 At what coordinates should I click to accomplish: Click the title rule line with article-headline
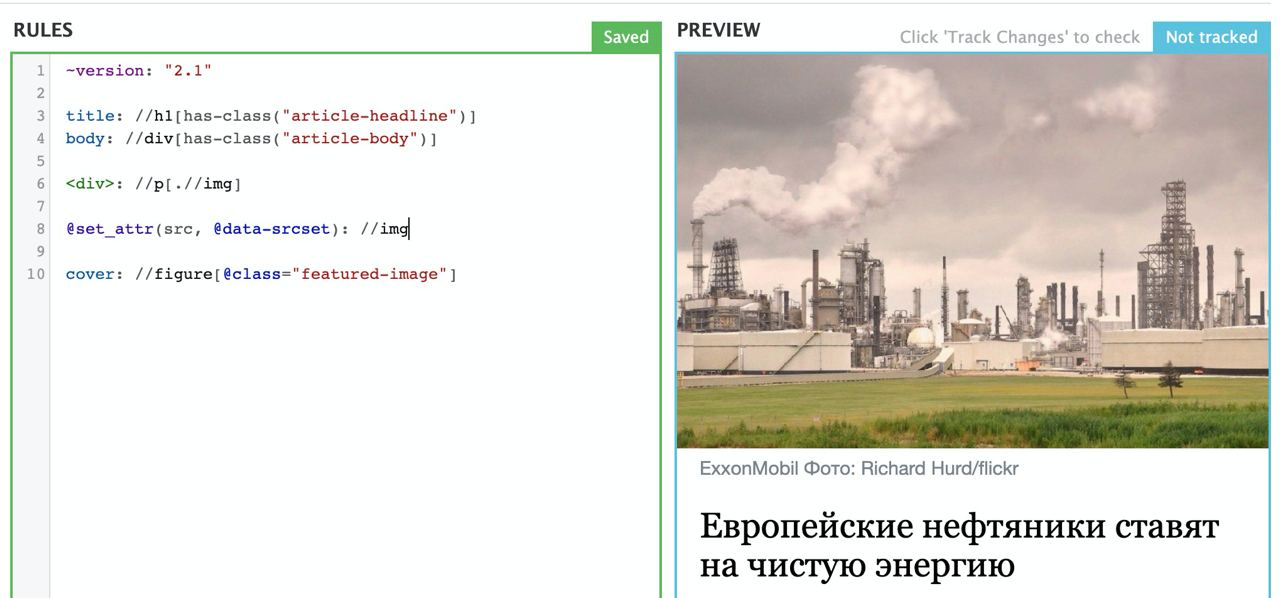[x=271, y=116]
